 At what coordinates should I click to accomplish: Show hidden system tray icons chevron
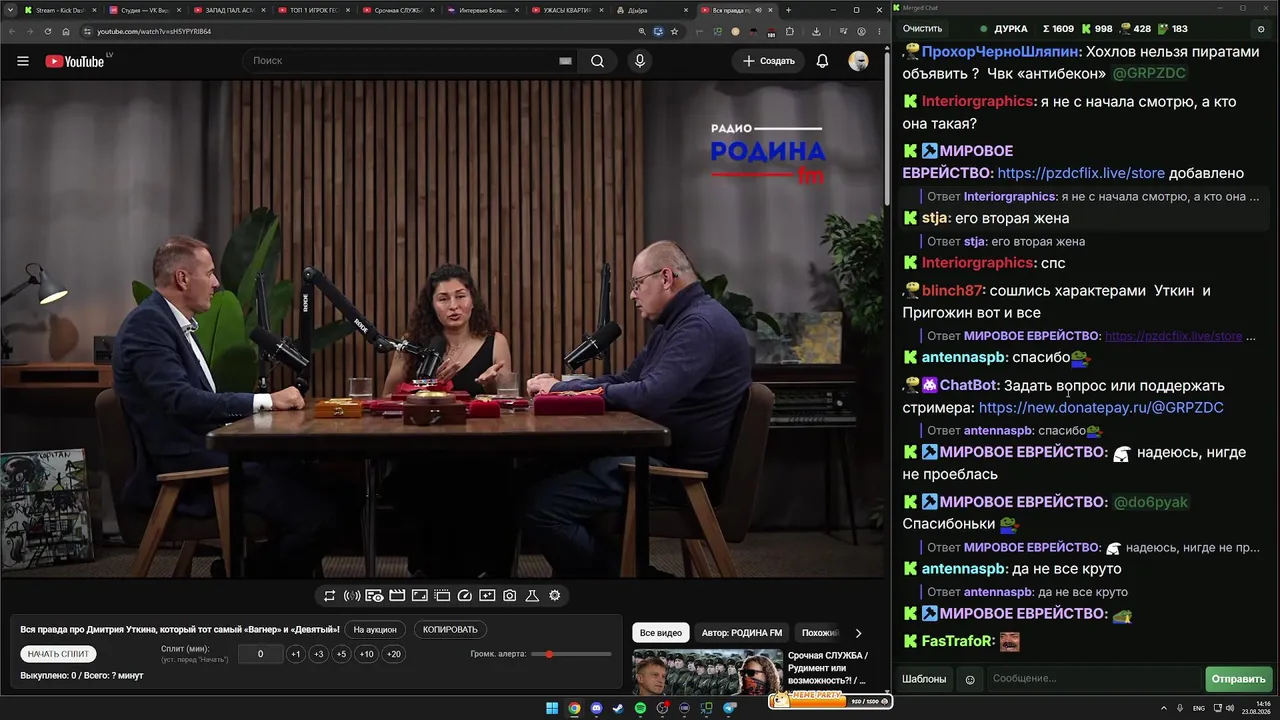click(x=1166, y=708)
